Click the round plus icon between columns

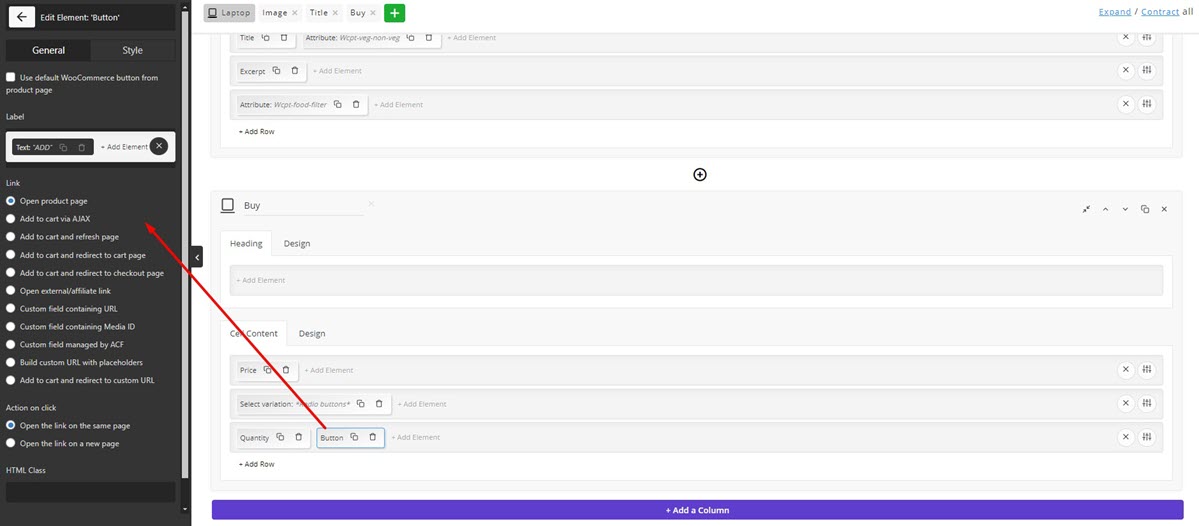pyautogui.click(x=700, y=174)
